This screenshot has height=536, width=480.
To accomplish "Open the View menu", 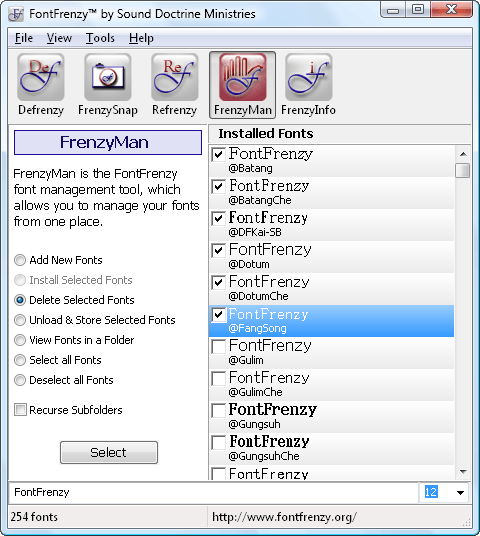I will tap(59, 38).
